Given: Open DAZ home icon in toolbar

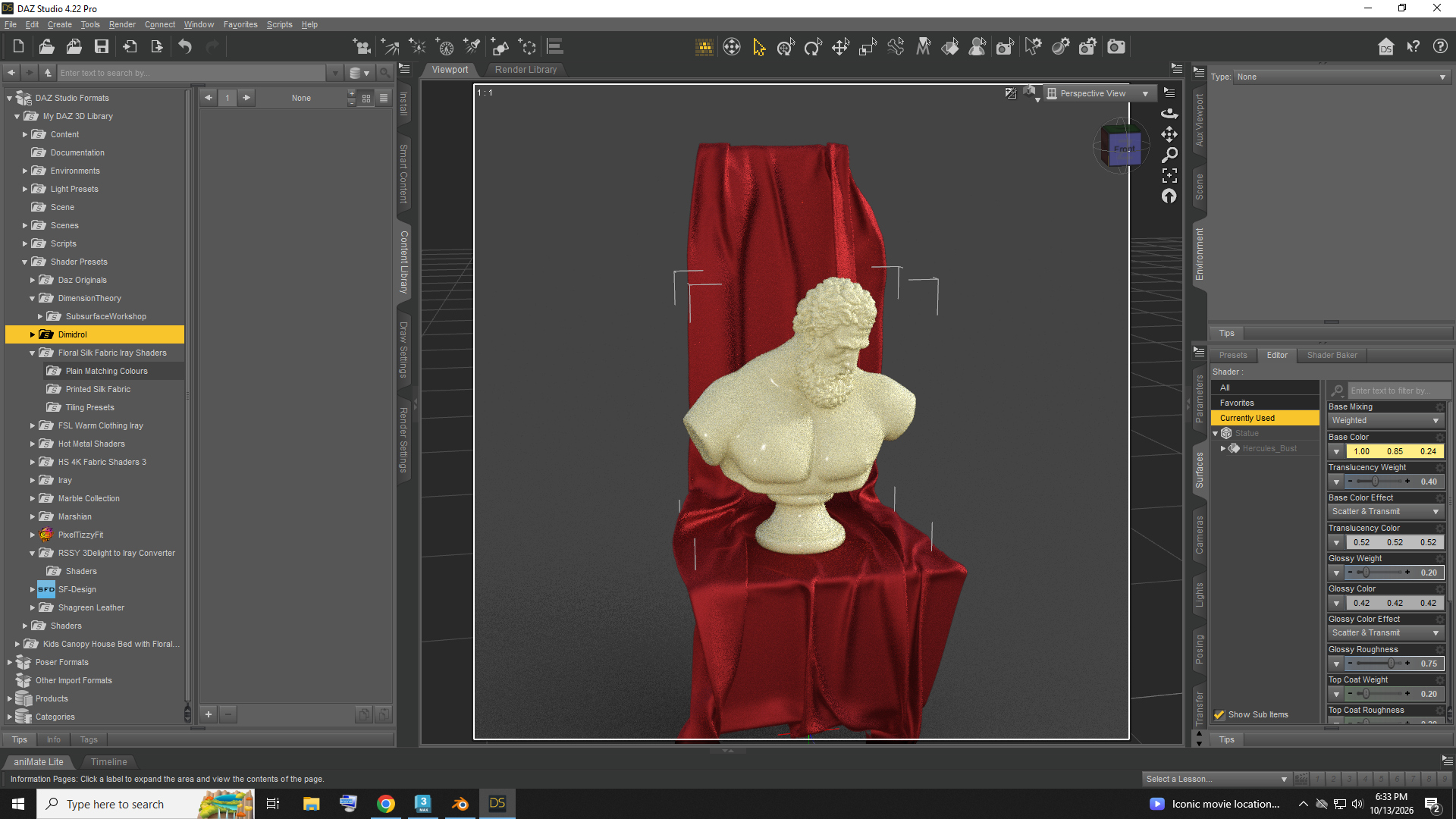Looking at the screenshot, I should (1385, 47).
